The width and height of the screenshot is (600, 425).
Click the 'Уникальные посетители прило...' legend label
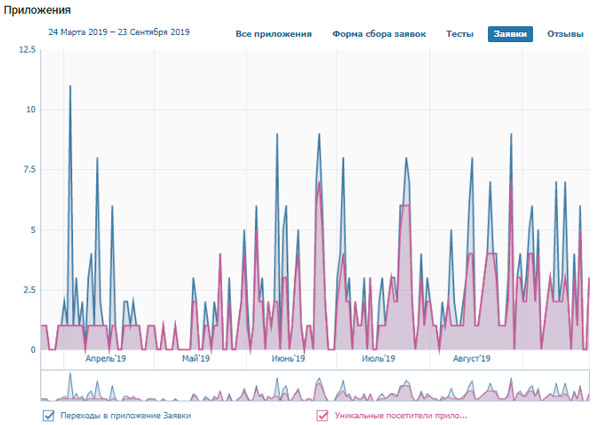pyautogui.click(x=401, y=415)
